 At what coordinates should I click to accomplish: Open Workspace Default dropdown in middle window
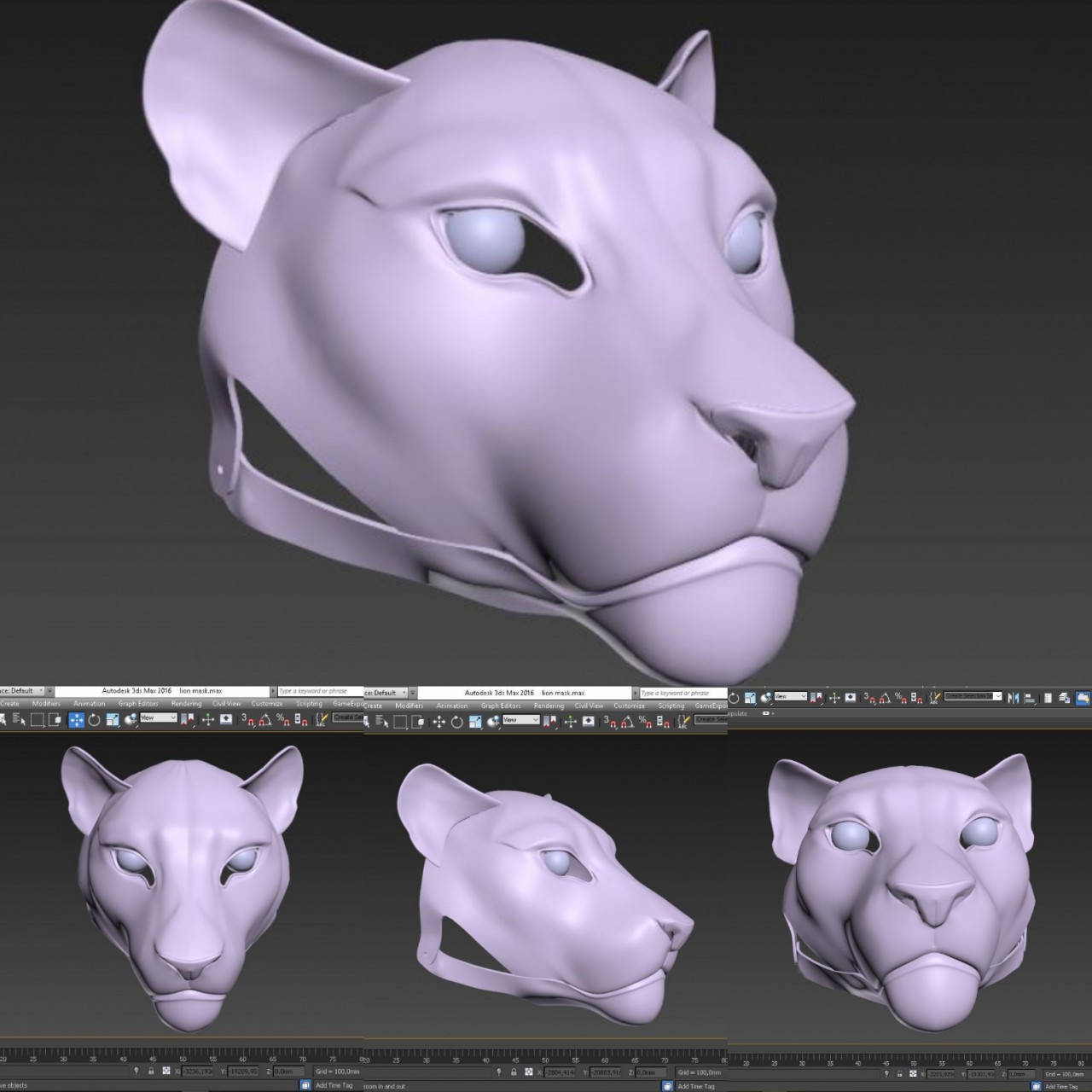coord(386,693)
